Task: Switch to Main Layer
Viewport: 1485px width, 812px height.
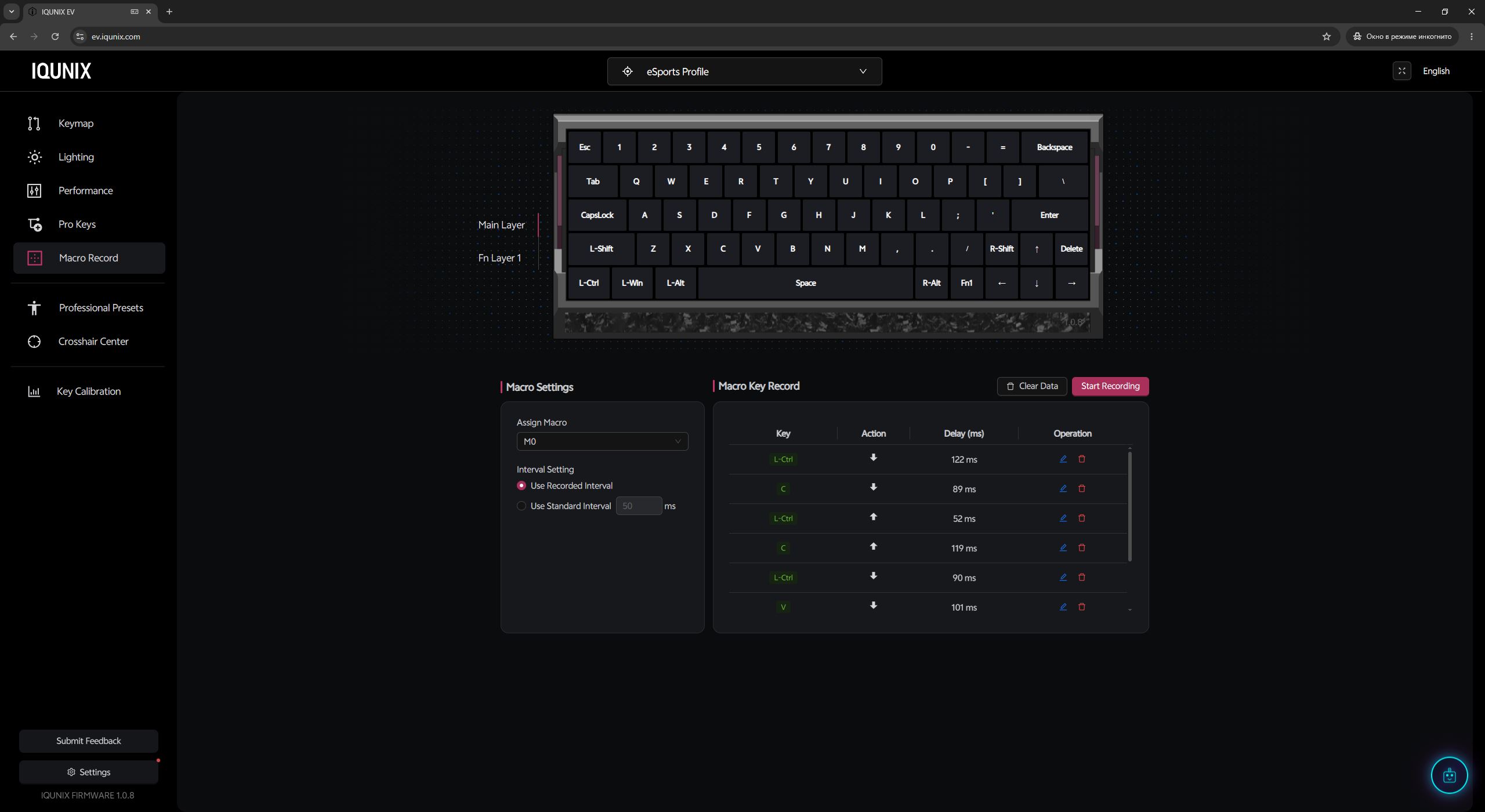Action: pos(501,224)
